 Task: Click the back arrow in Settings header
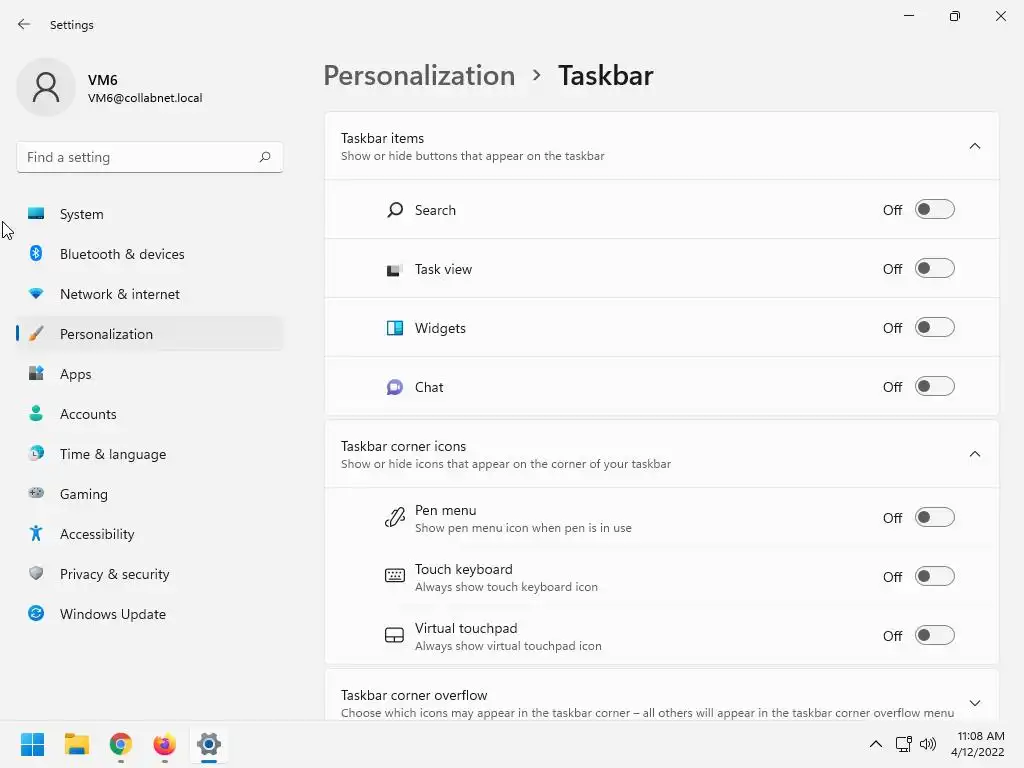(x=24, y=24)
